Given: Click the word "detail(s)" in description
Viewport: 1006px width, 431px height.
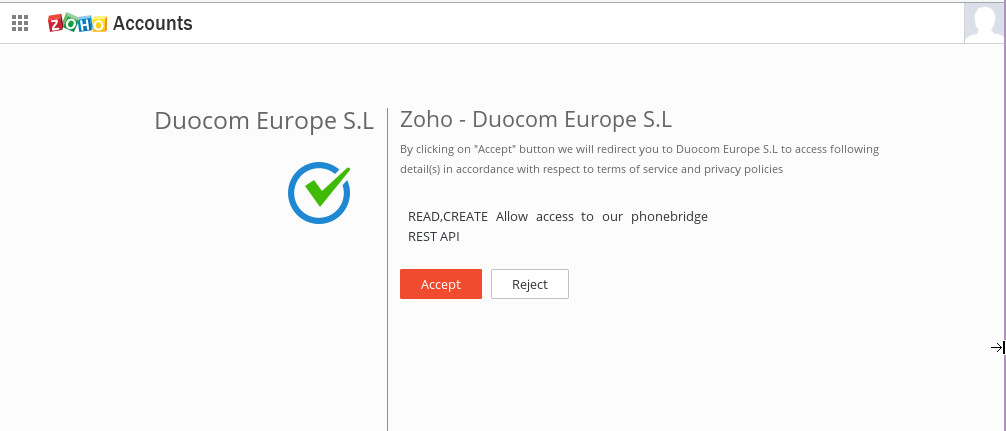Looking at the screenshot, I should pos(420,169).
